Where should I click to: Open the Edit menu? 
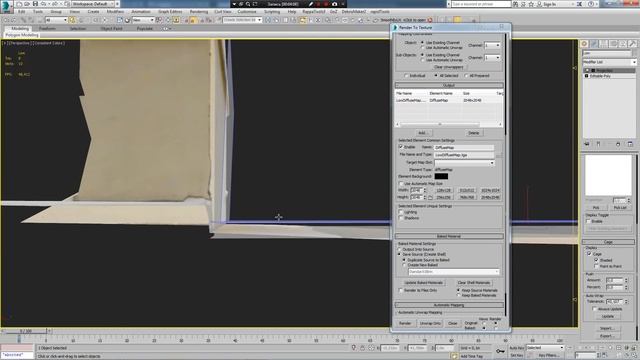coord(22,12)
